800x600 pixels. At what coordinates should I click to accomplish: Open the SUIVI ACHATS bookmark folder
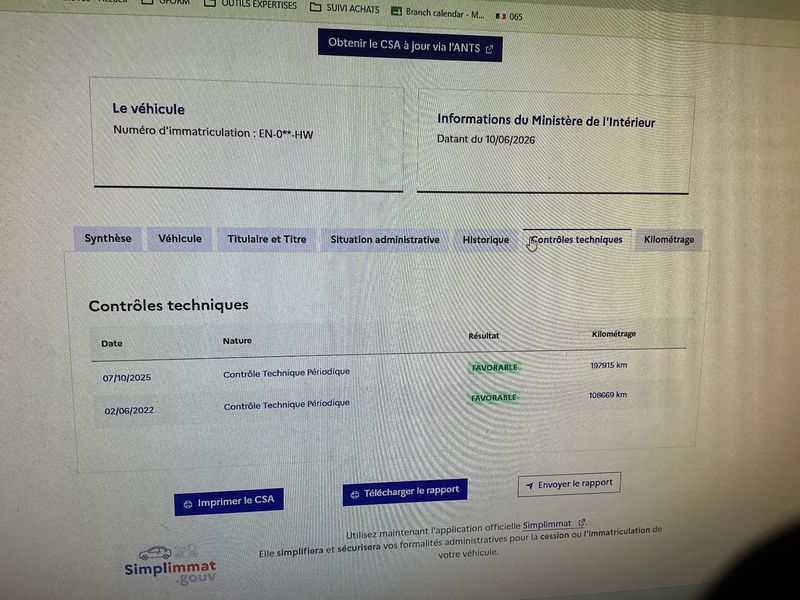pyautogui.click(x=345, y=8)
